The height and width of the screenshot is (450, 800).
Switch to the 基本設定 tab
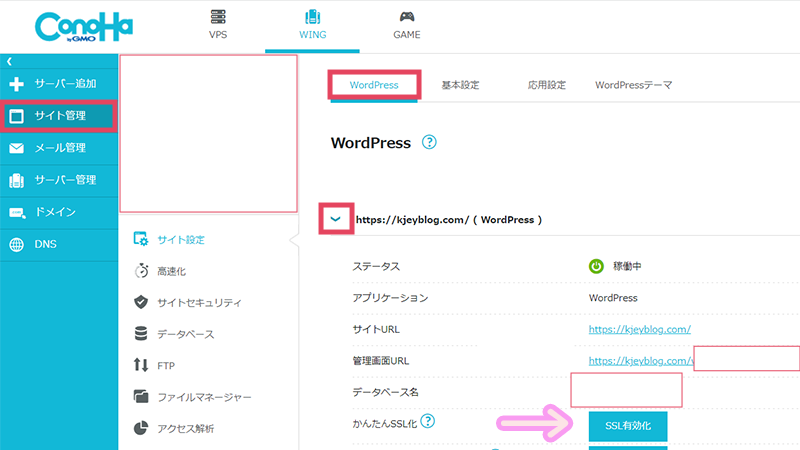(x=460, y=85)
